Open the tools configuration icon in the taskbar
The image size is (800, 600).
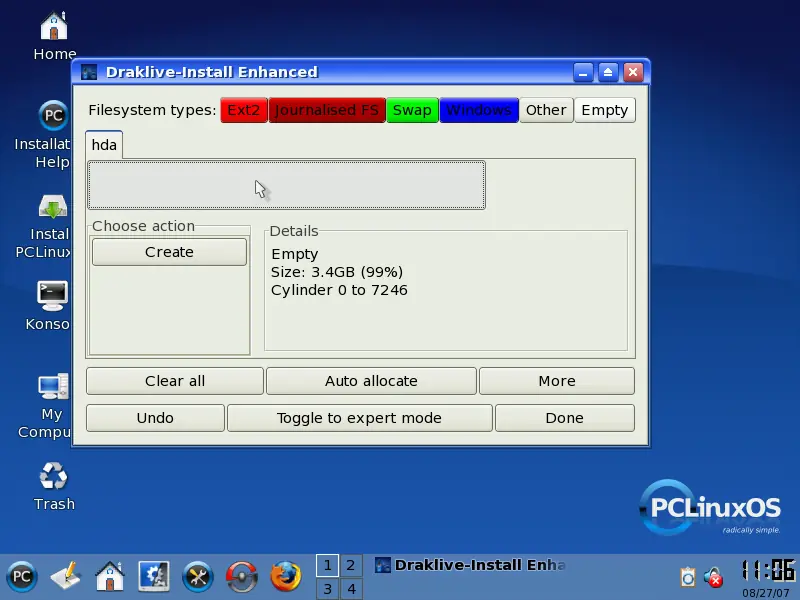coord(198,577)
